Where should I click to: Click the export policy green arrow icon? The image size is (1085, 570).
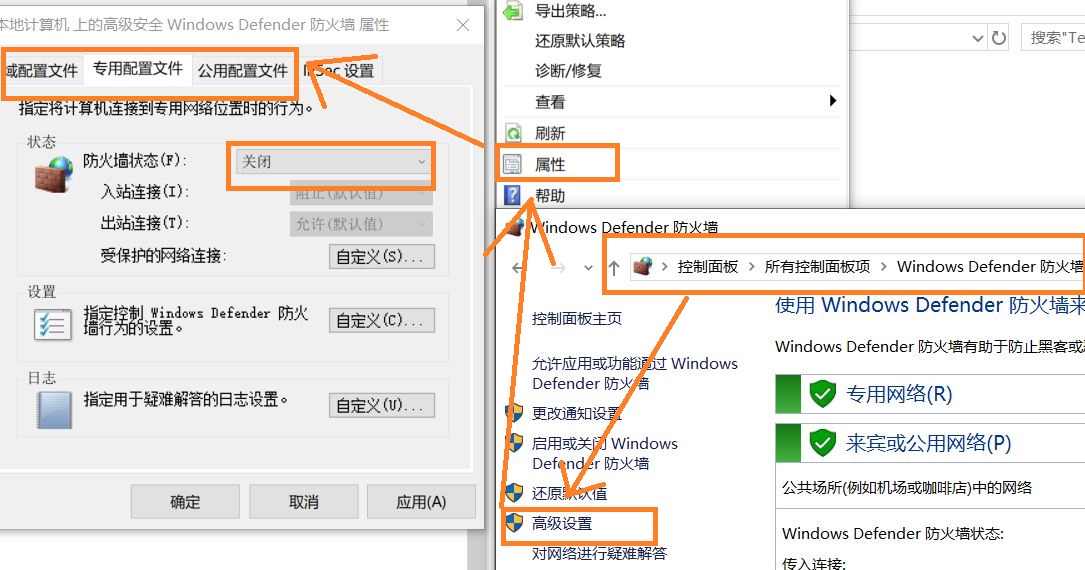click(x=513, y=10)
